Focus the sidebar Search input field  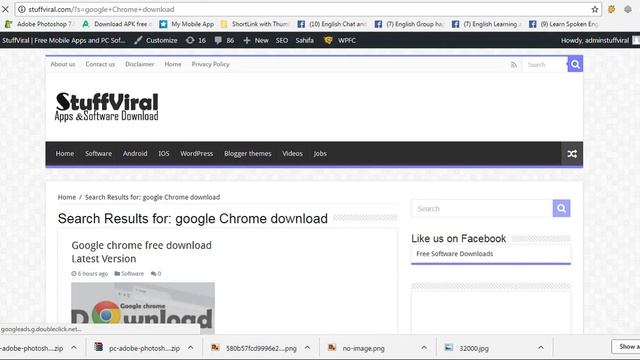482,209
